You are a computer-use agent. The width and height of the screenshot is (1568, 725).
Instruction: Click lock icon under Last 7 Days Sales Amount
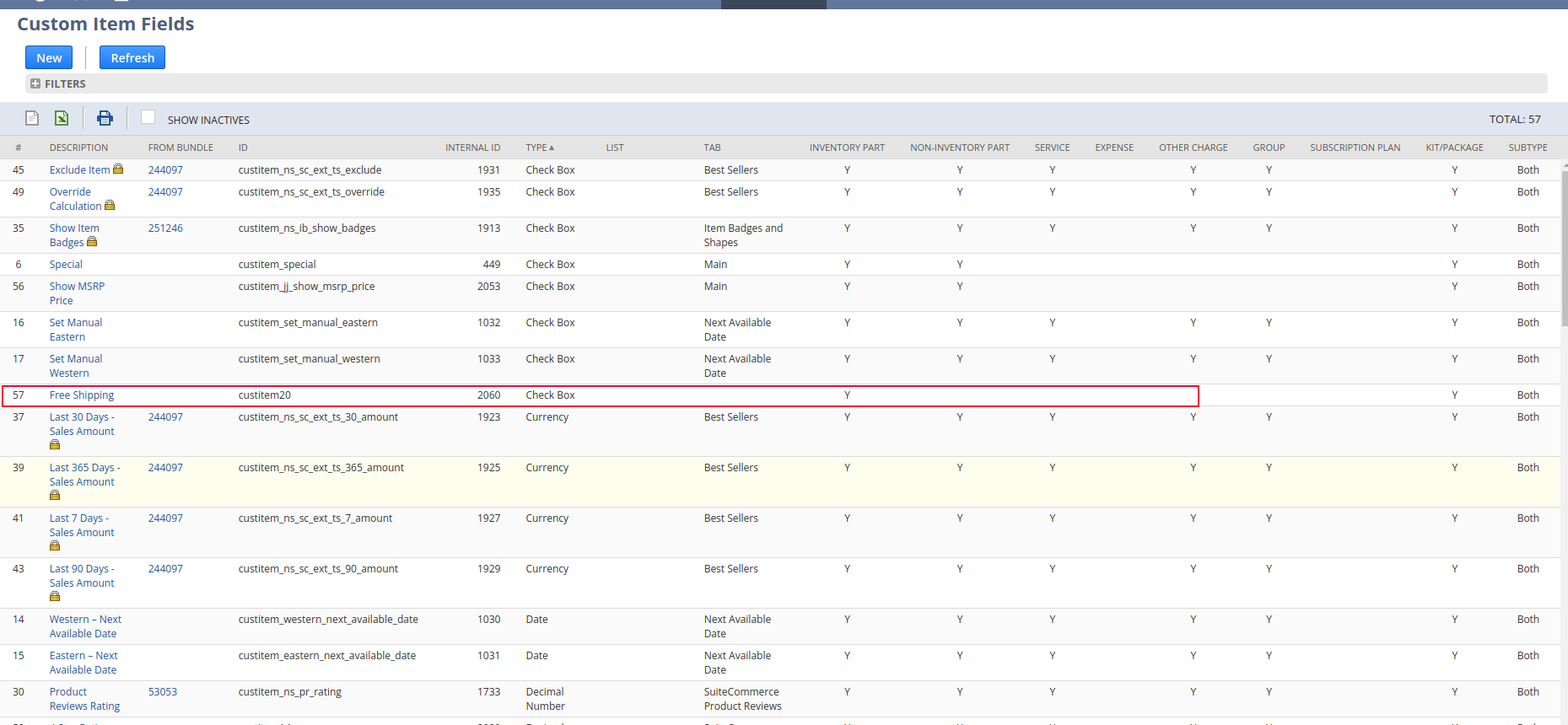point(55,545)
